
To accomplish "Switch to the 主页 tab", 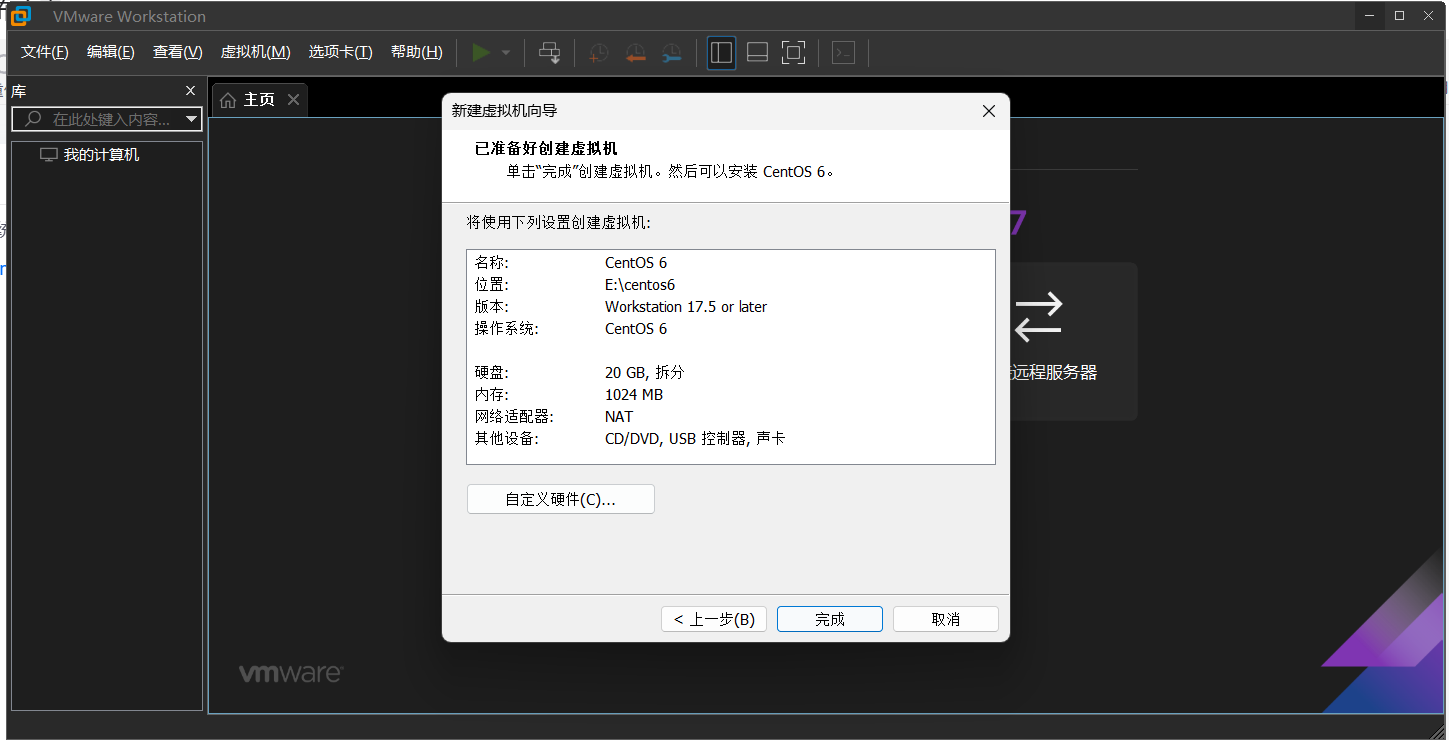I will tap(259, 100).
